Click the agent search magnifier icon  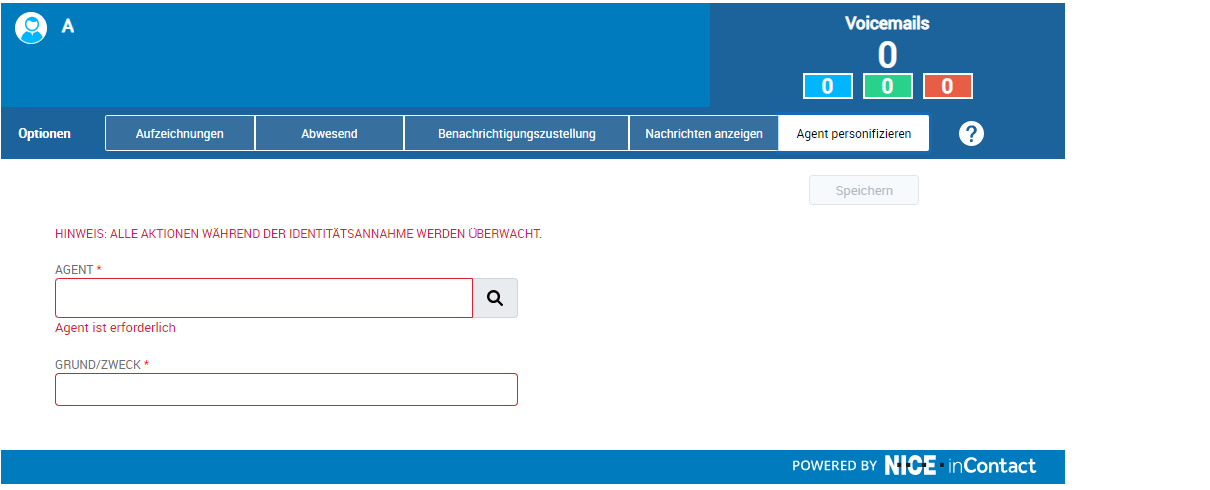point(495,298)
